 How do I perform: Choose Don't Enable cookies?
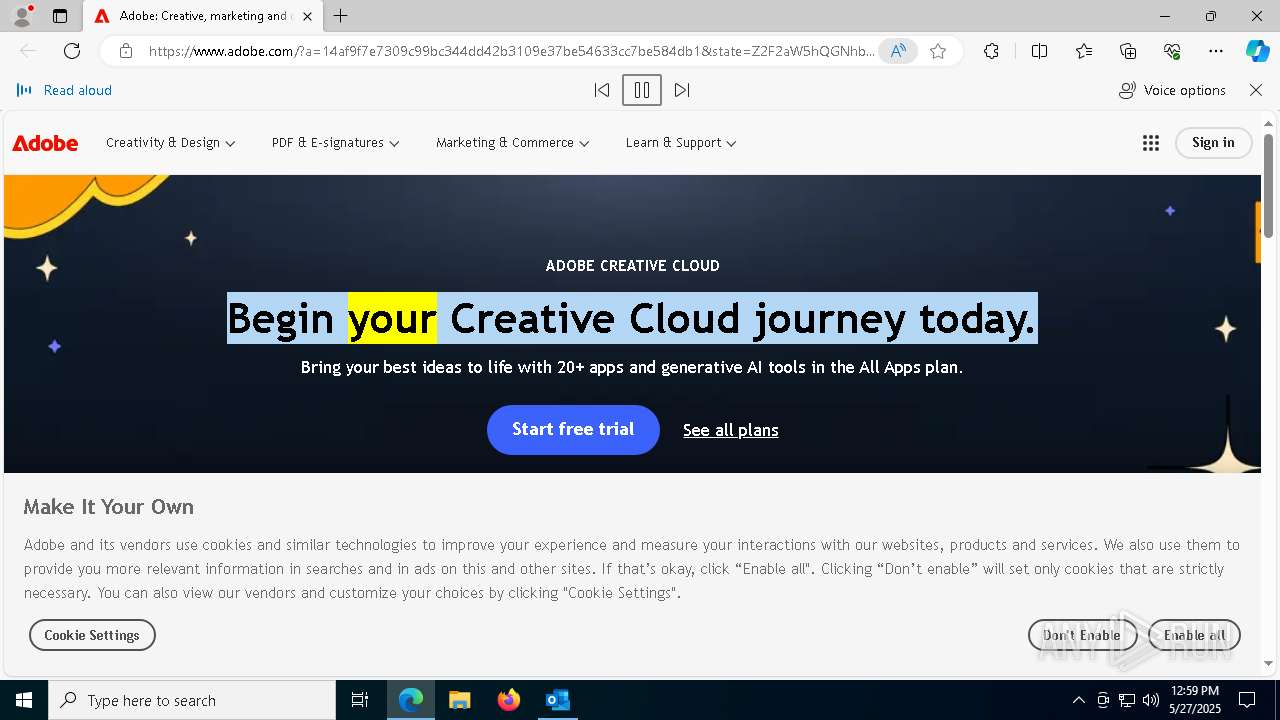[1082, 635]
